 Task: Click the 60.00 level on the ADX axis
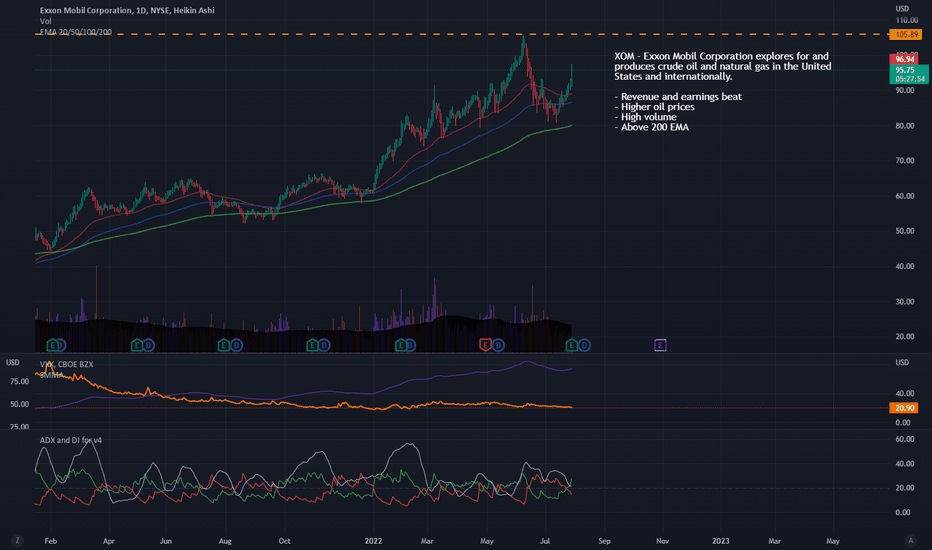coord(905,439)
